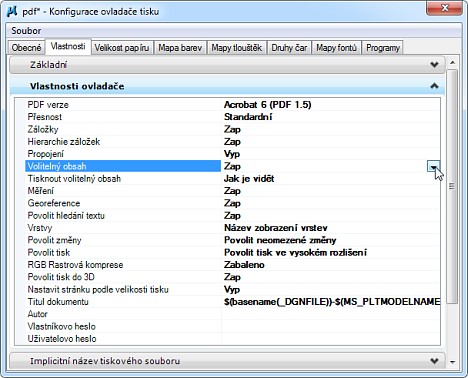Click the Vyp value of Propojení

click(232, 154)
